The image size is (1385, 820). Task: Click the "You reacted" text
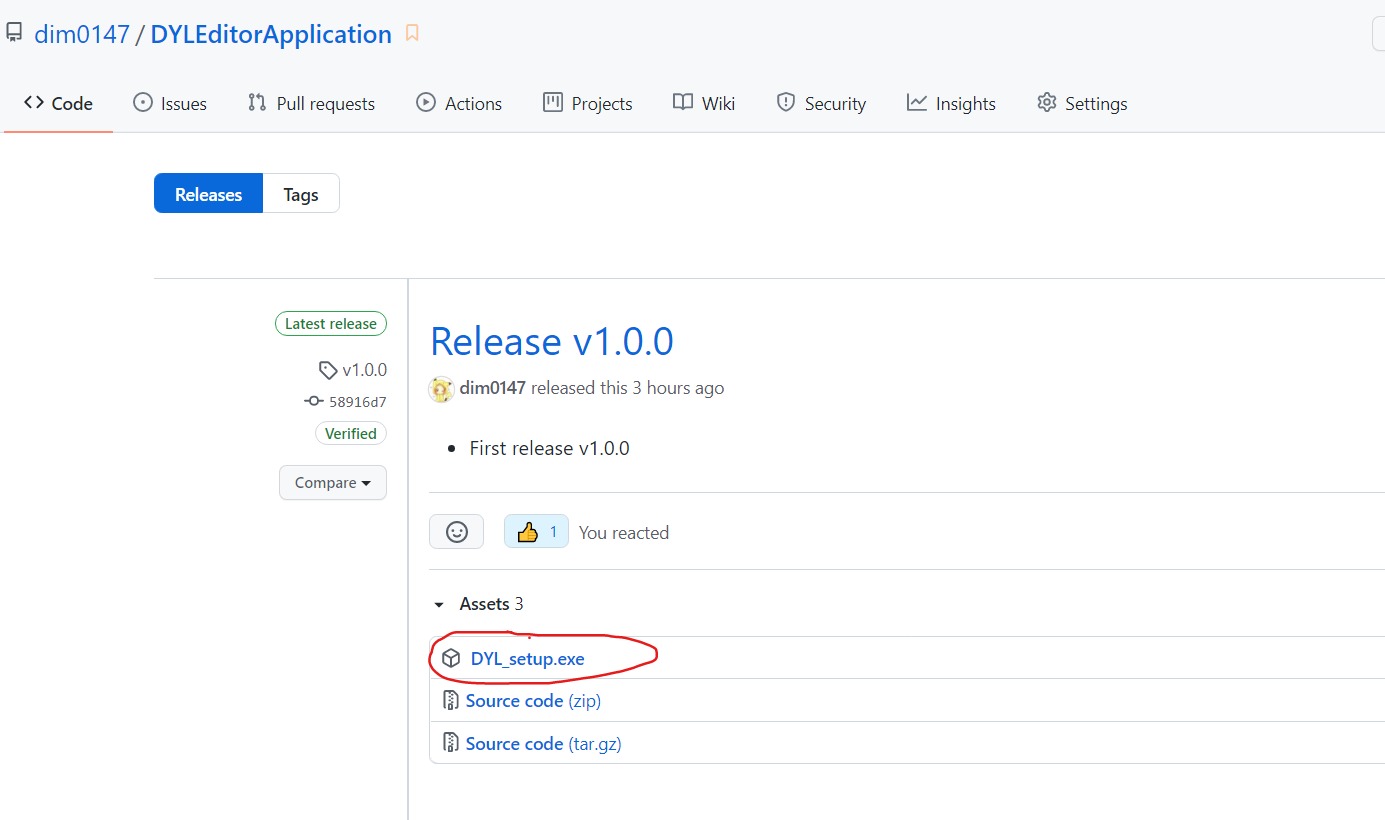tap(624, 533)
